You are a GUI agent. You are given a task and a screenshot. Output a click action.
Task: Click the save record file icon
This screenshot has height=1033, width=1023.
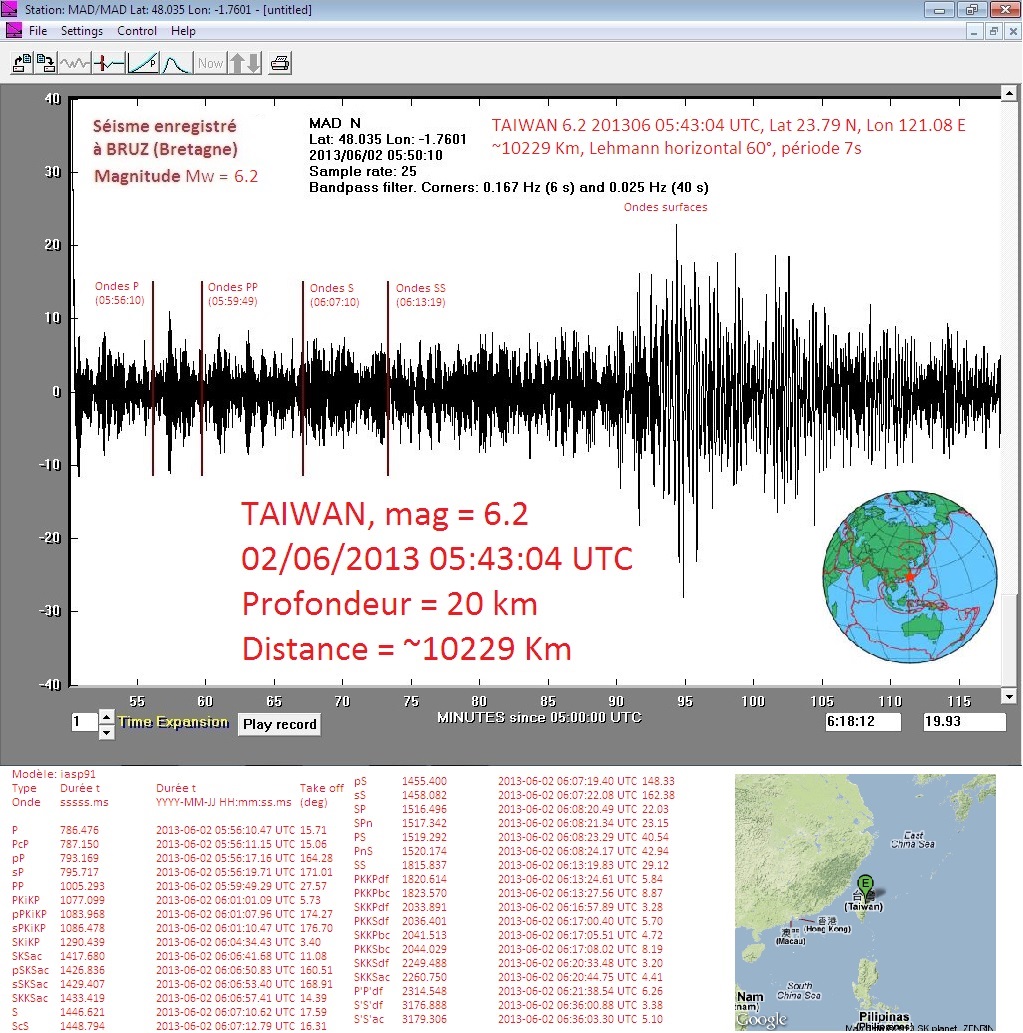(46, 63)
